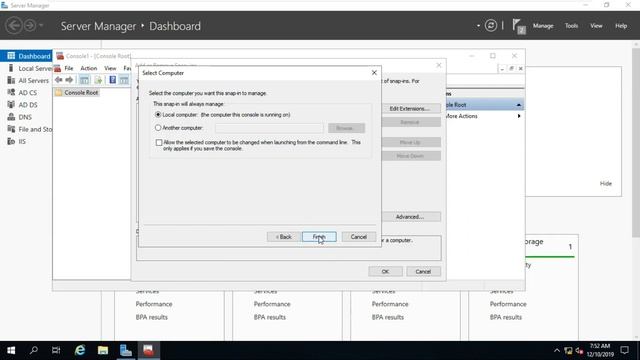Click the export list toolbar icon
This screenshot has height=360, width=640.
[98, 80]
